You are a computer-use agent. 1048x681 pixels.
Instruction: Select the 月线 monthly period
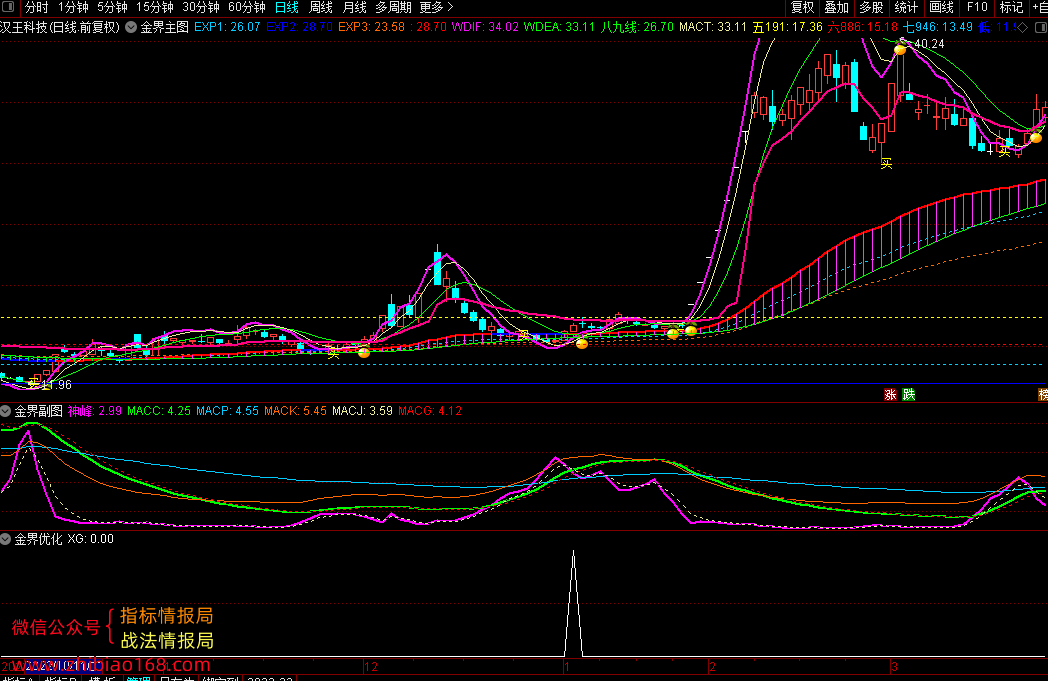(354, 7)
